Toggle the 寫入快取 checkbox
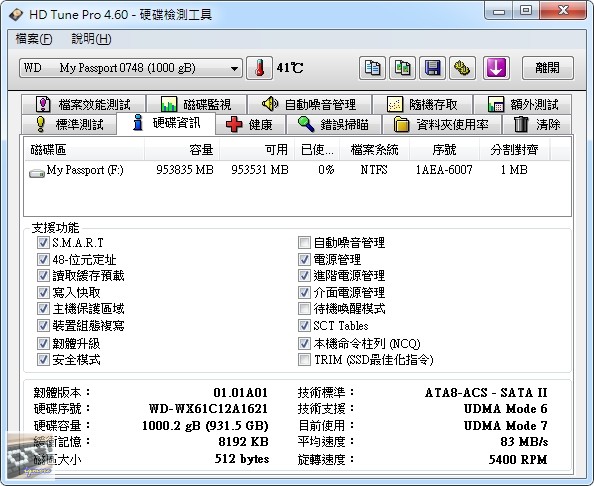 [x=43, y=292]
